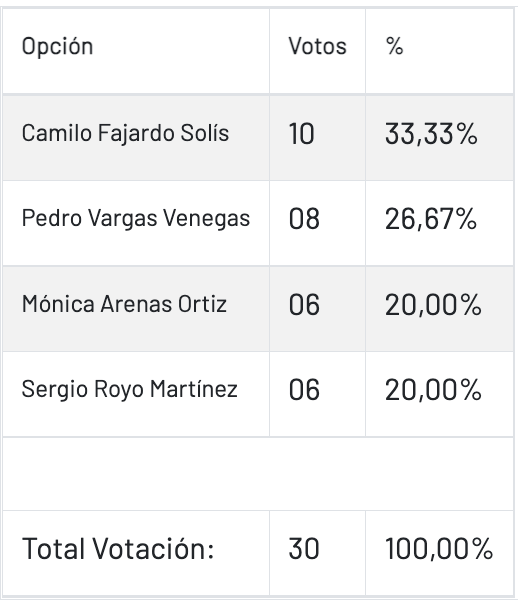Image resolution: width=518 pixels, height=600 pixels.
Task: Select the Pedro Vargas Venegas name
Action: coord(136,218)
